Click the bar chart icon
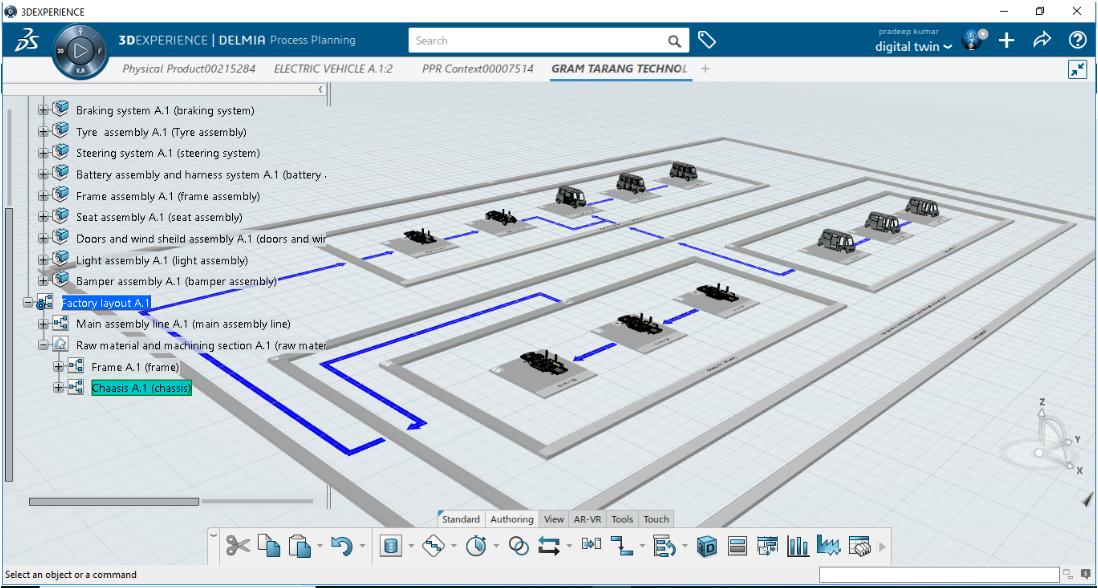The width and height of the screenshot is (1098, 588). tap(798, 545)
